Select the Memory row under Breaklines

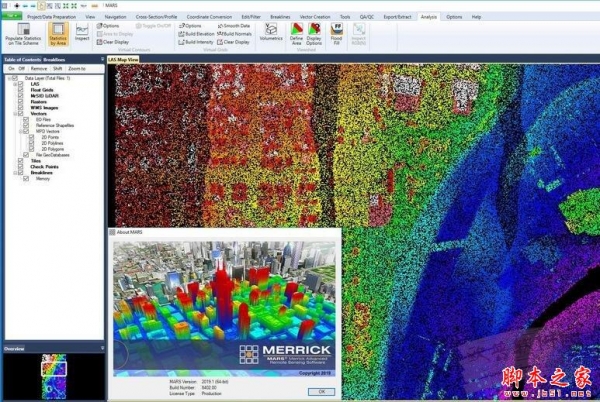click(x=43, y=179)
